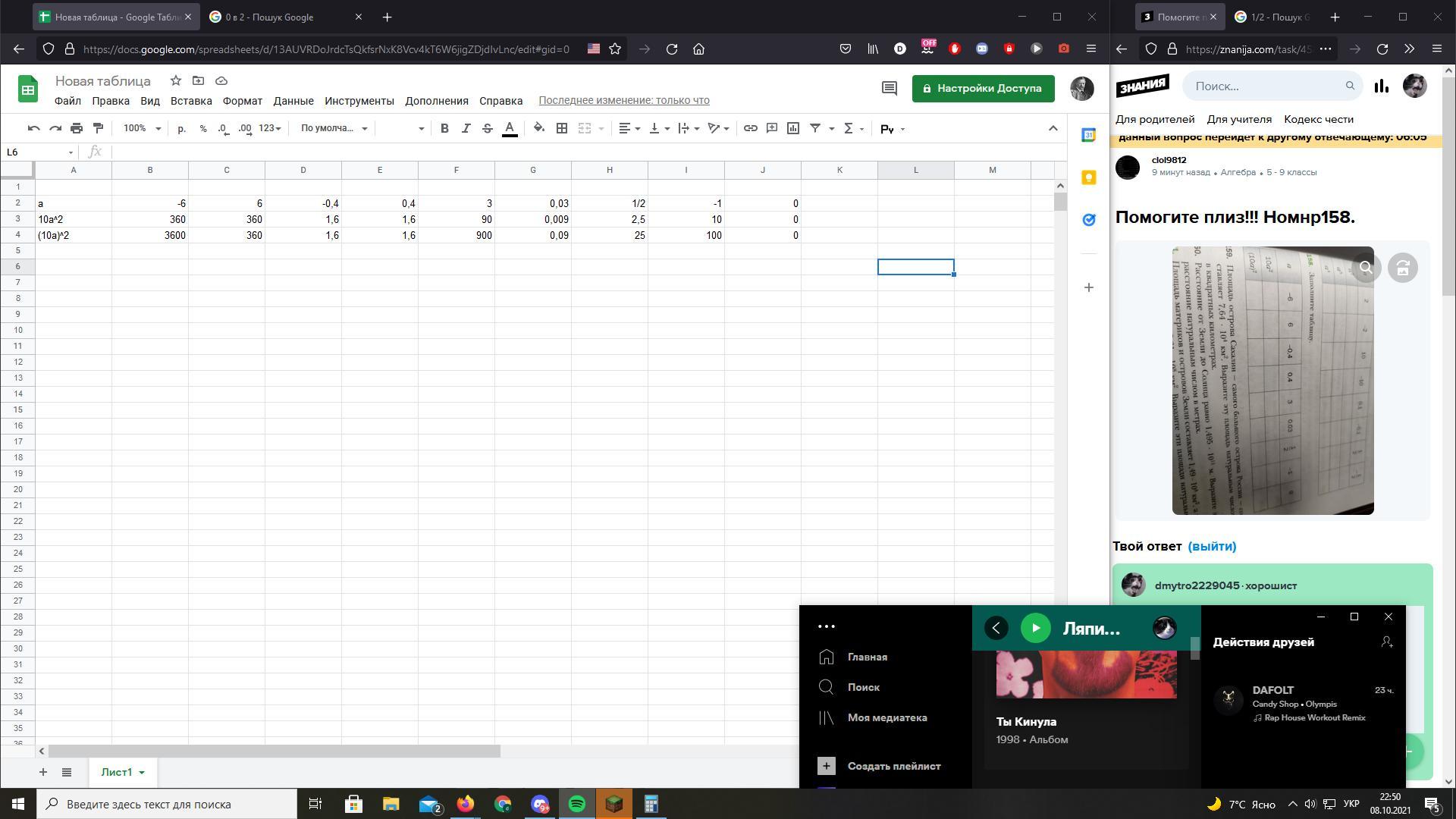The width and height of the screenshot is (1456, 819).
Task: Toggle bold formatting
Action: pyautogui.click(x=444, y=129)
